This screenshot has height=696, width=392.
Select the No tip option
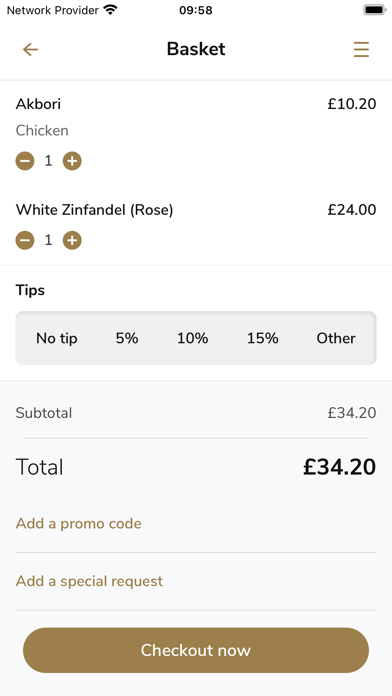pyautogui.click(x=57, y=338)
